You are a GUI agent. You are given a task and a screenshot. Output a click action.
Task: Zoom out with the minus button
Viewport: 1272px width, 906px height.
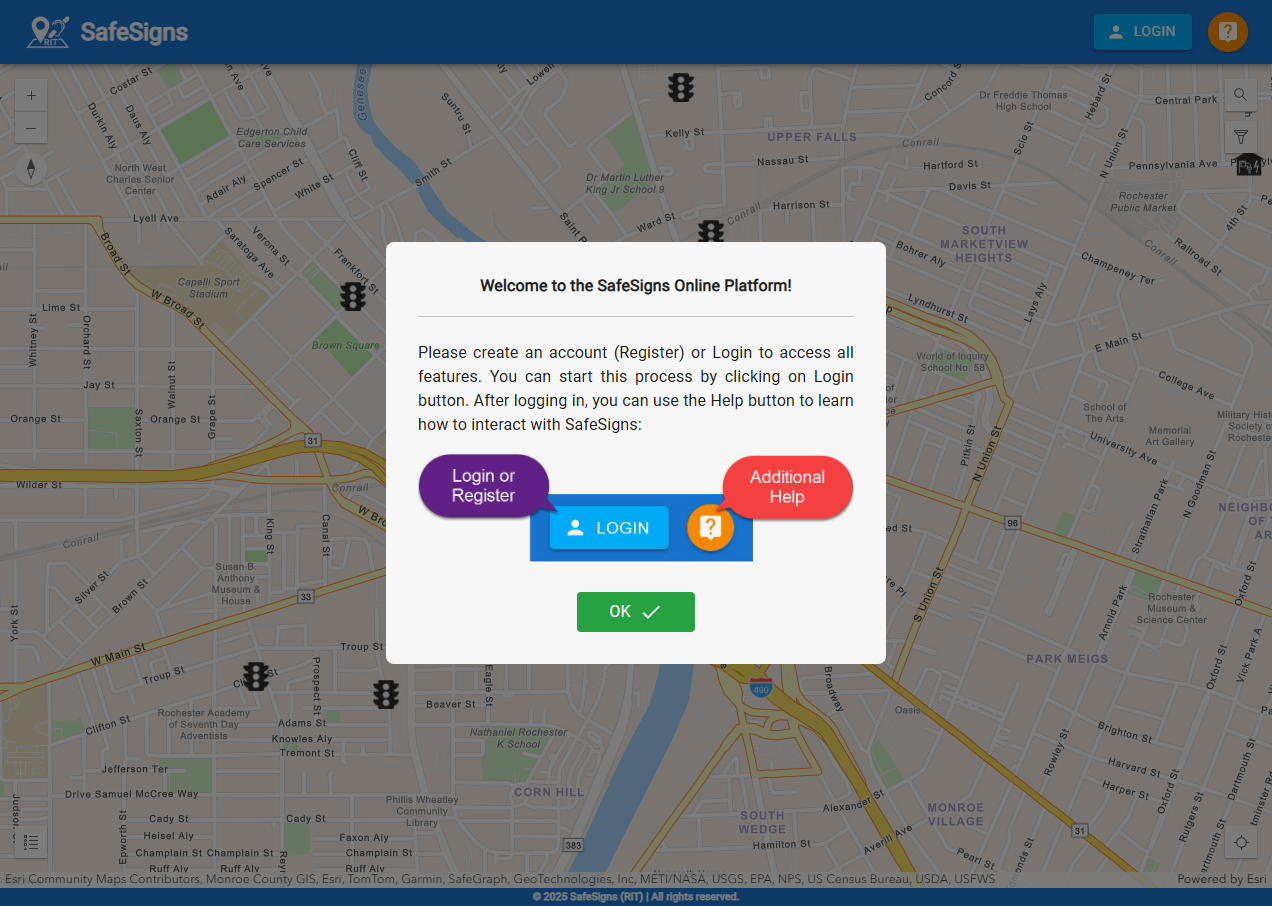(x=31, y=127)
